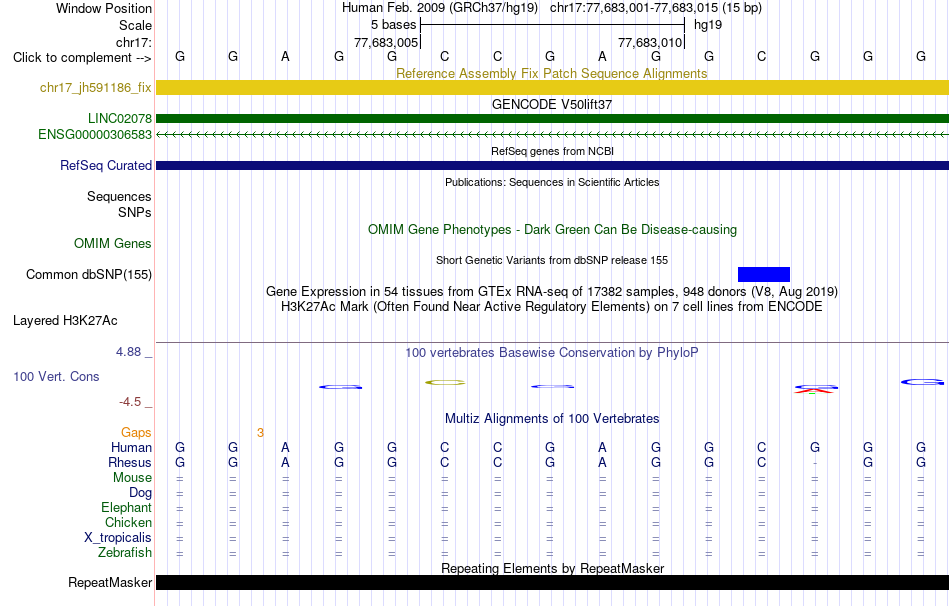The width and height of the screenshot is (950, 606).
Task: Select the Rhesus species row label
Action: (130, 462)
